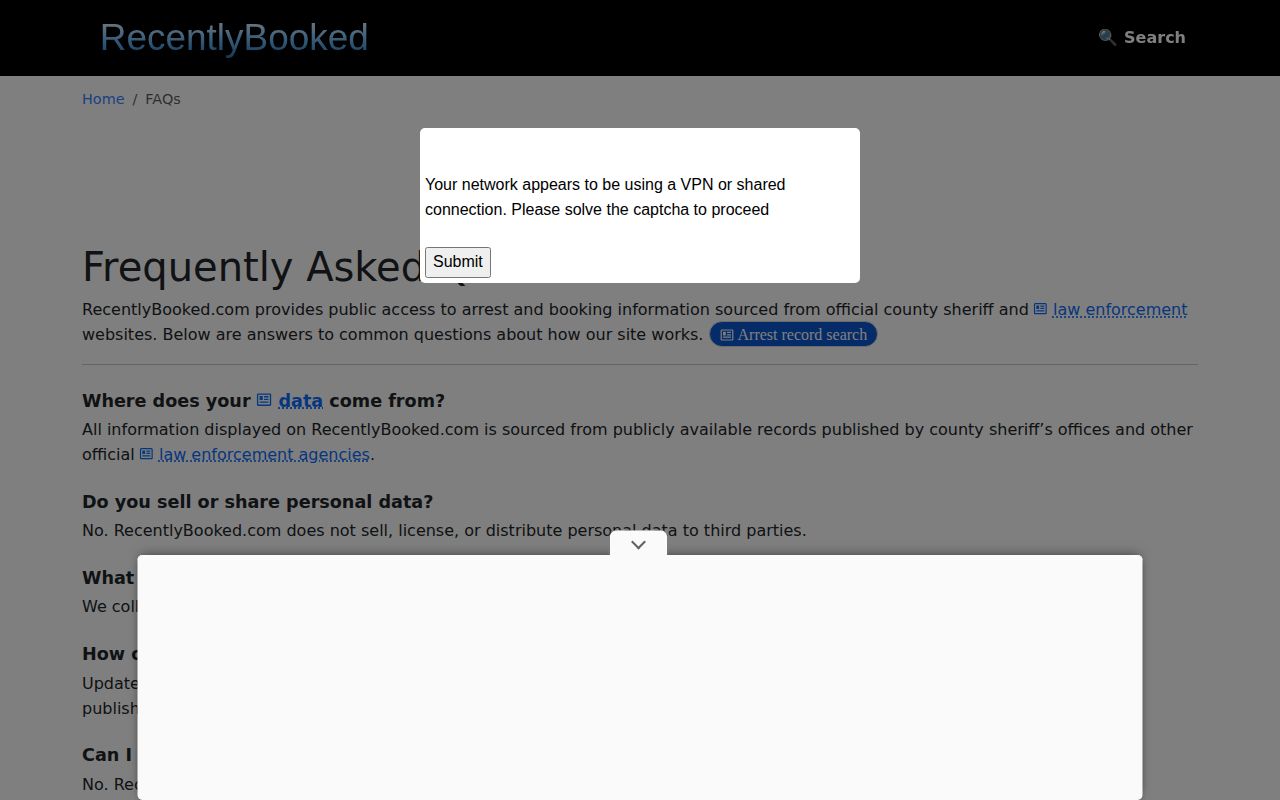Click the 'Do you sell or share personal data?' question

(258, 501)
